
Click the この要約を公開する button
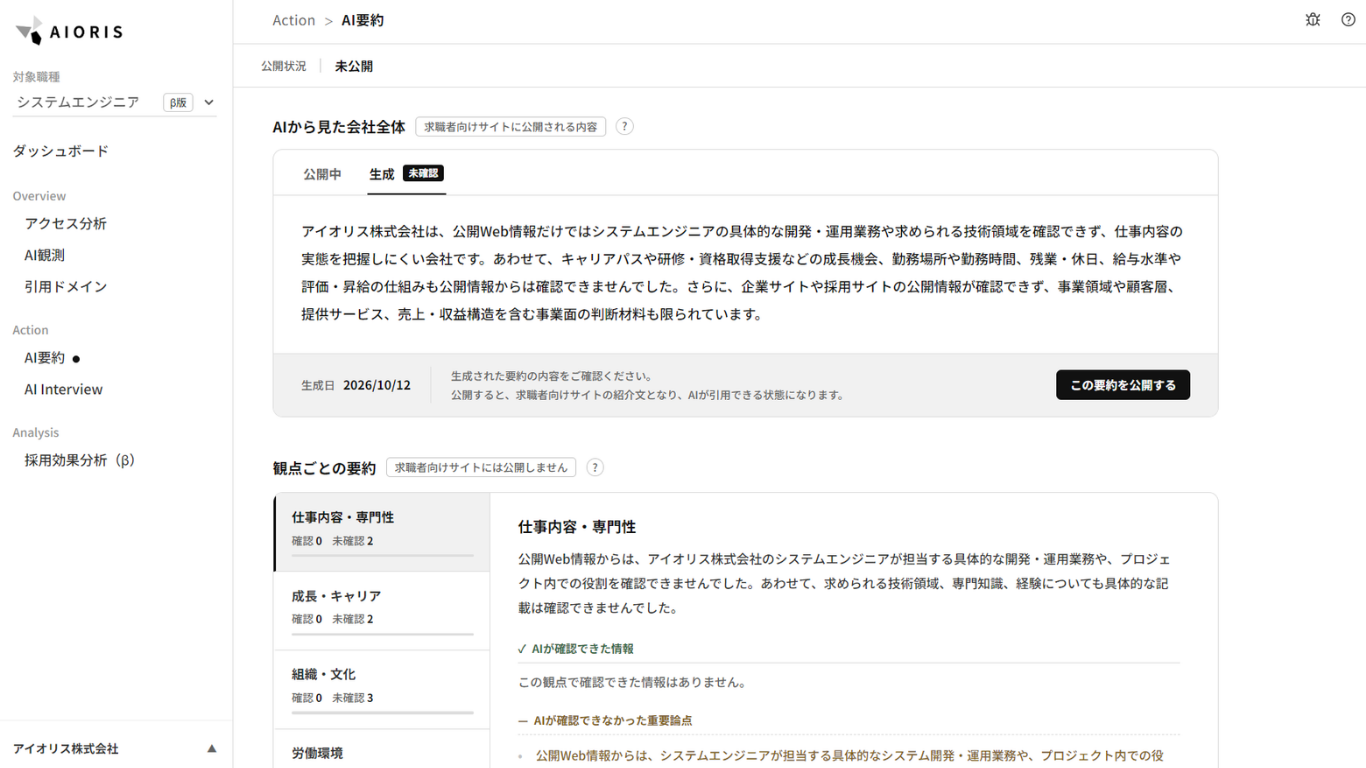pyautogui.click(x=1123, y=385)
